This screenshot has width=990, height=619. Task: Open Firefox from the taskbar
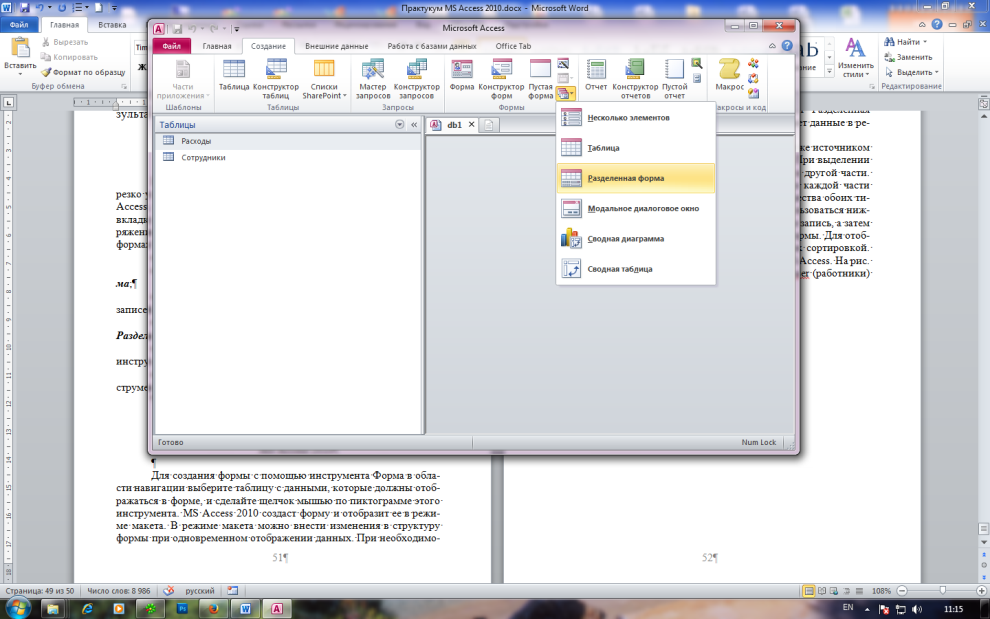click(x=213, y=609)
